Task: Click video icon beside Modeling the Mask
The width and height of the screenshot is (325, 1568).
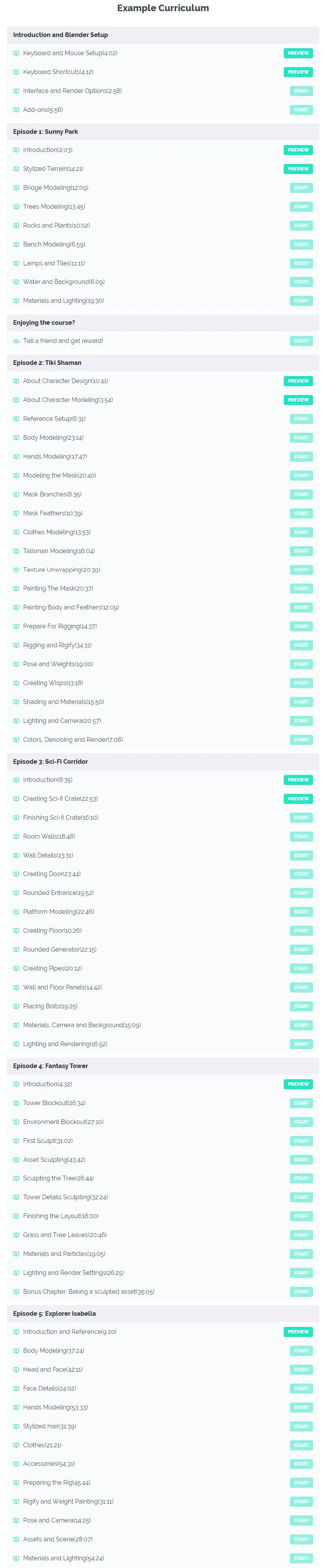Action: pyautogui.click(x=17, y=475)
